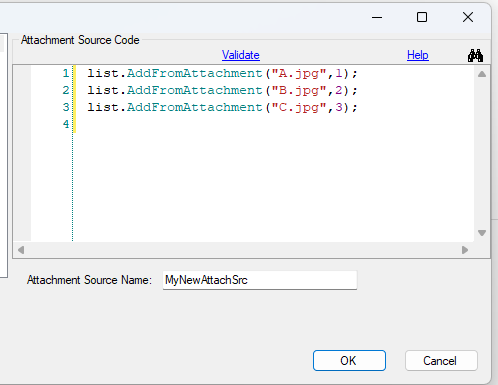Click the code editor scroll down arrow
Viewport: 498px width, 385px height.
(x=482, y=233)
